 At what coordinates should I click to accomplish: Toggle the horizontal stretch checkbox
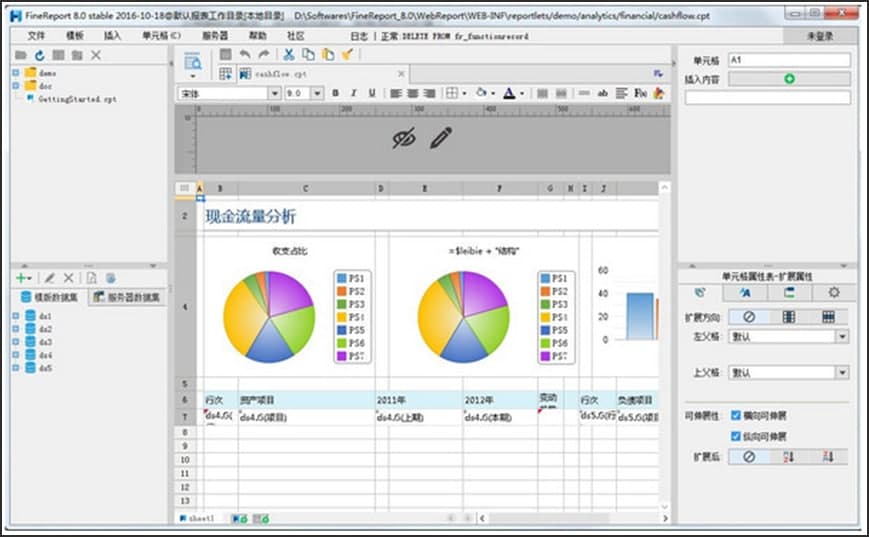click(735, 415)
